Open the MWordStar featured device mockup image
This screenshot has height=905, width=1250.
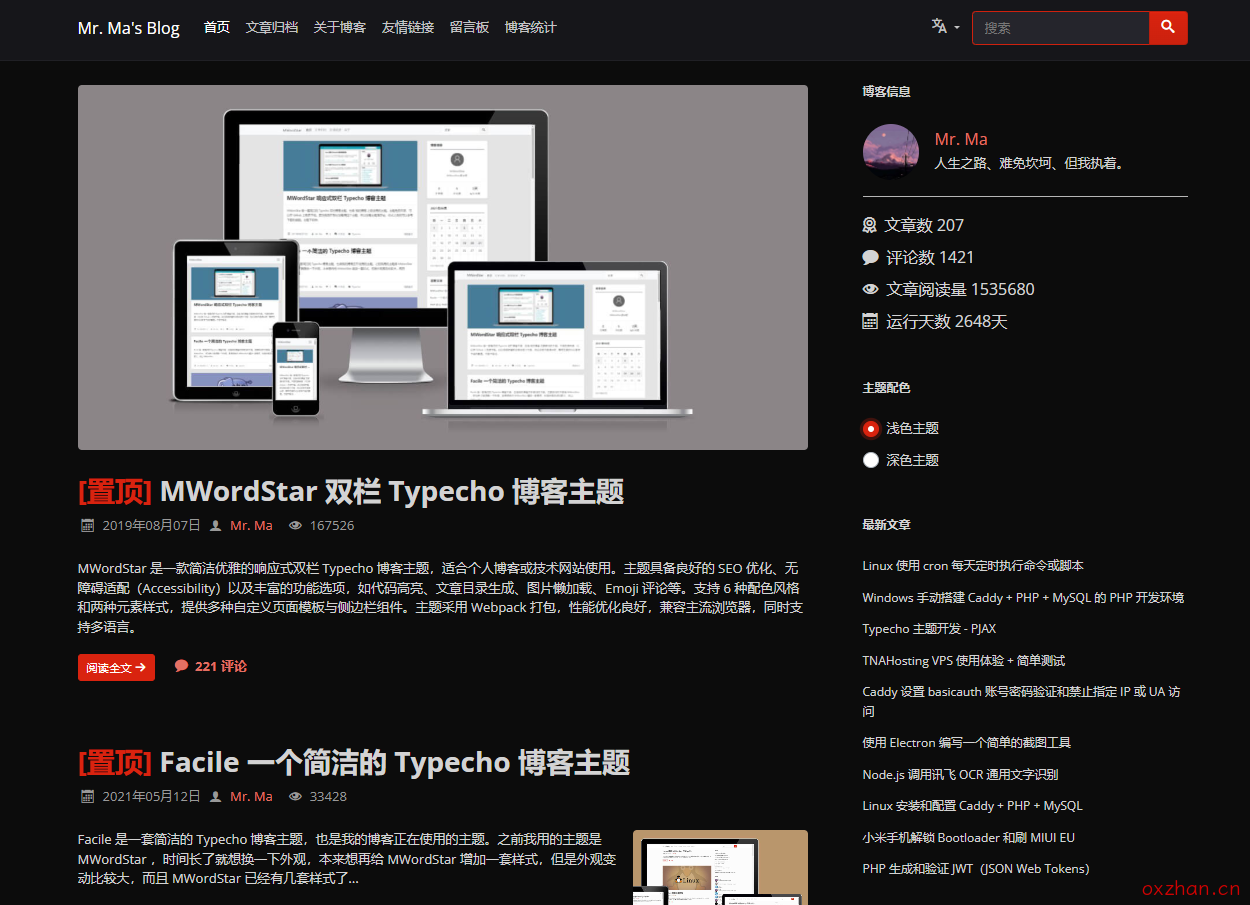tap(443, 267)
